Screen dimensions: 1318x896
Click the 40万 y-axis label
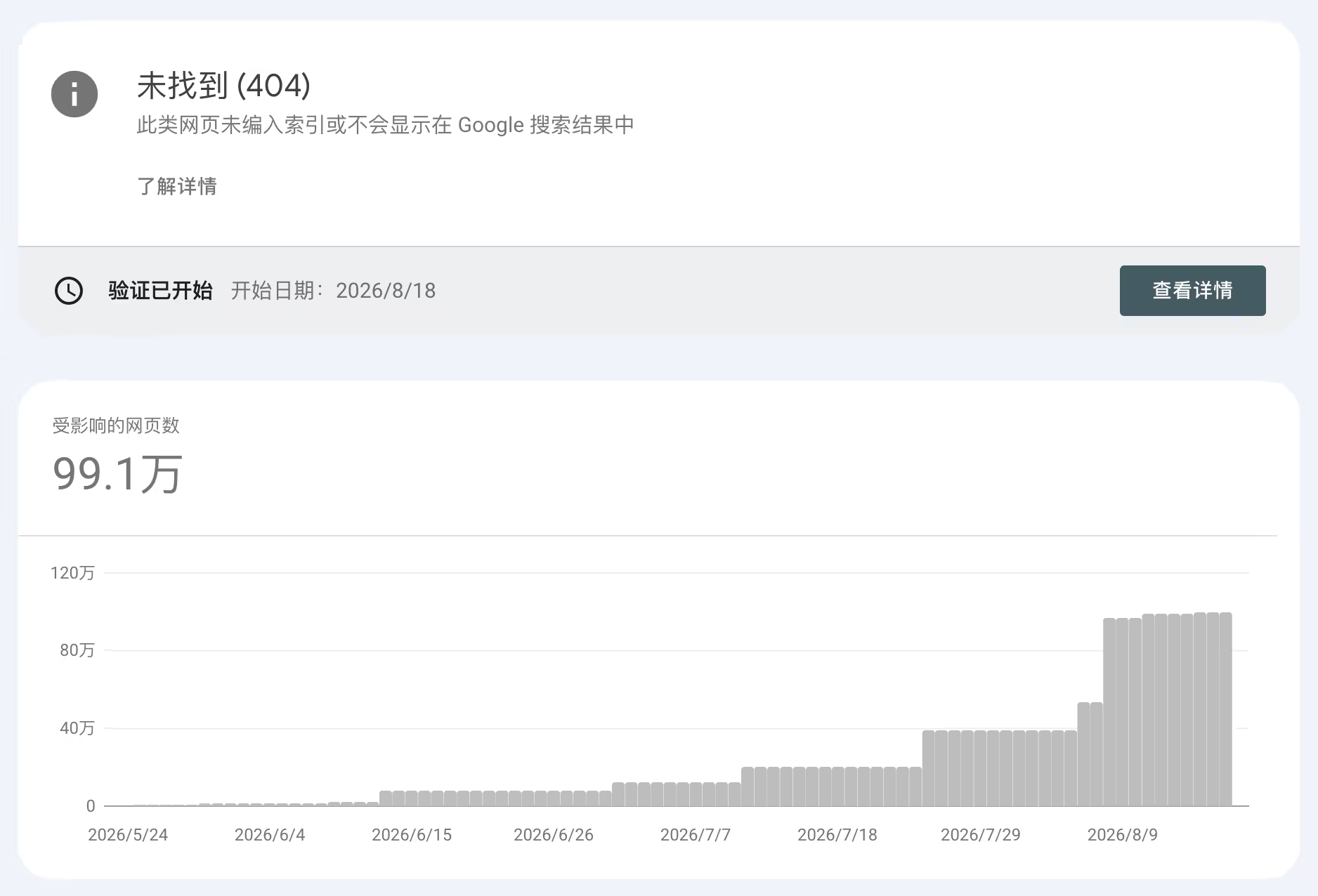click(x=77, y=728)
